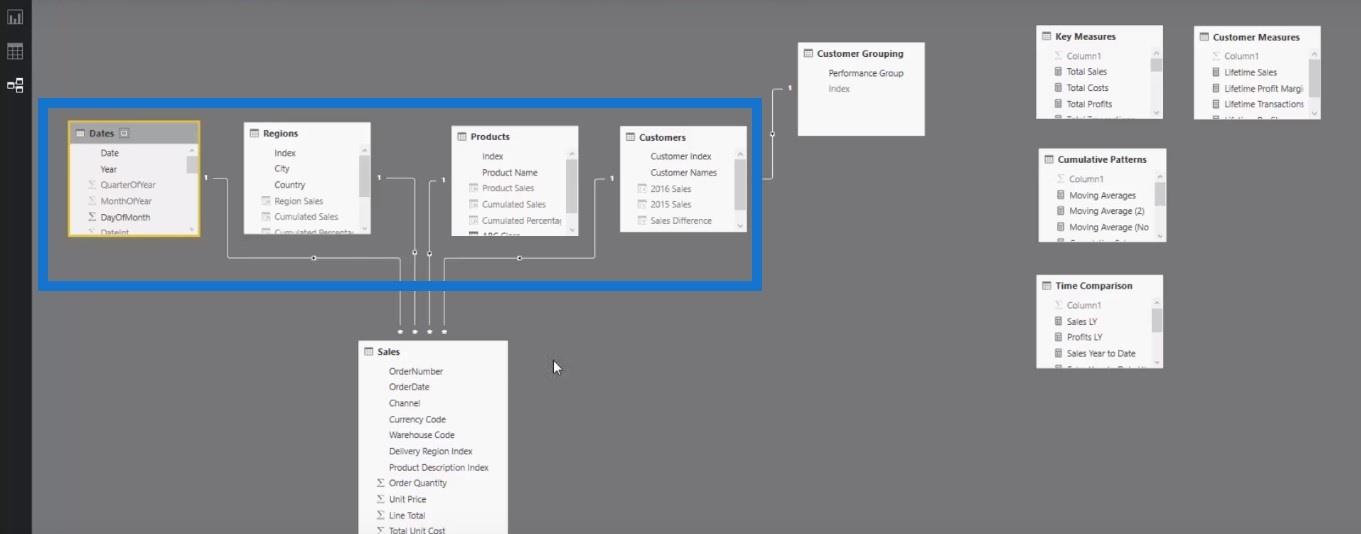The height and width of the screenshot is (534, 1361).
Task: Select OrderNumber in the Sales table
Action: [416, 371]
